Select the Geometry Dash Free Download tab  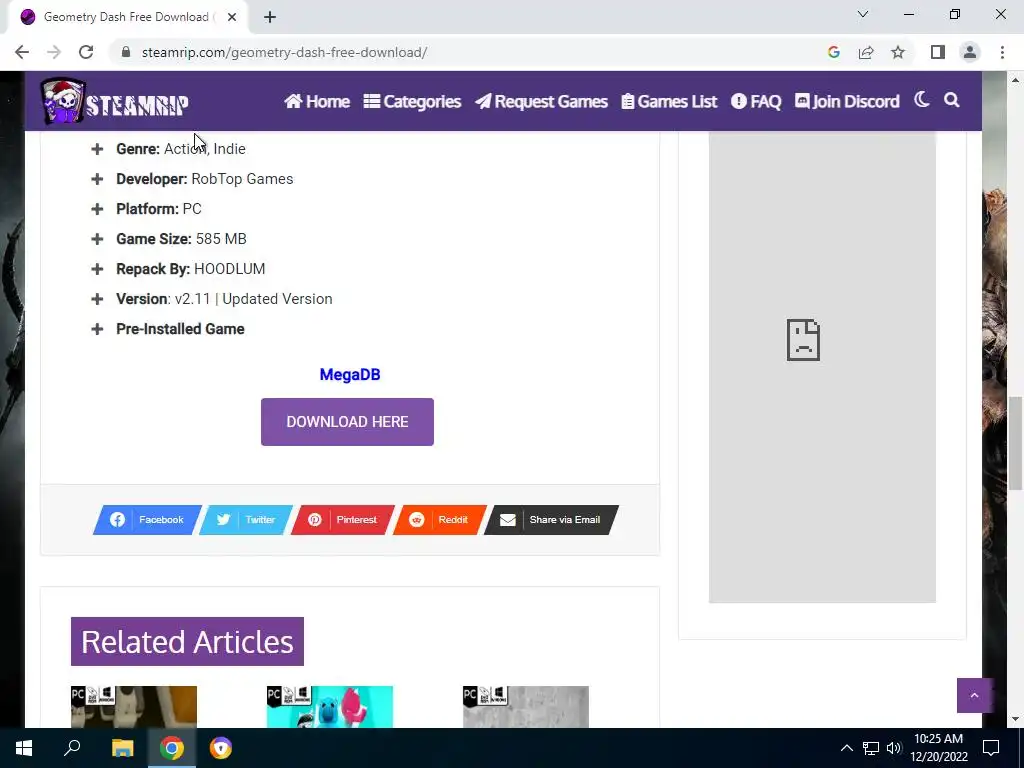pos(127,17)
